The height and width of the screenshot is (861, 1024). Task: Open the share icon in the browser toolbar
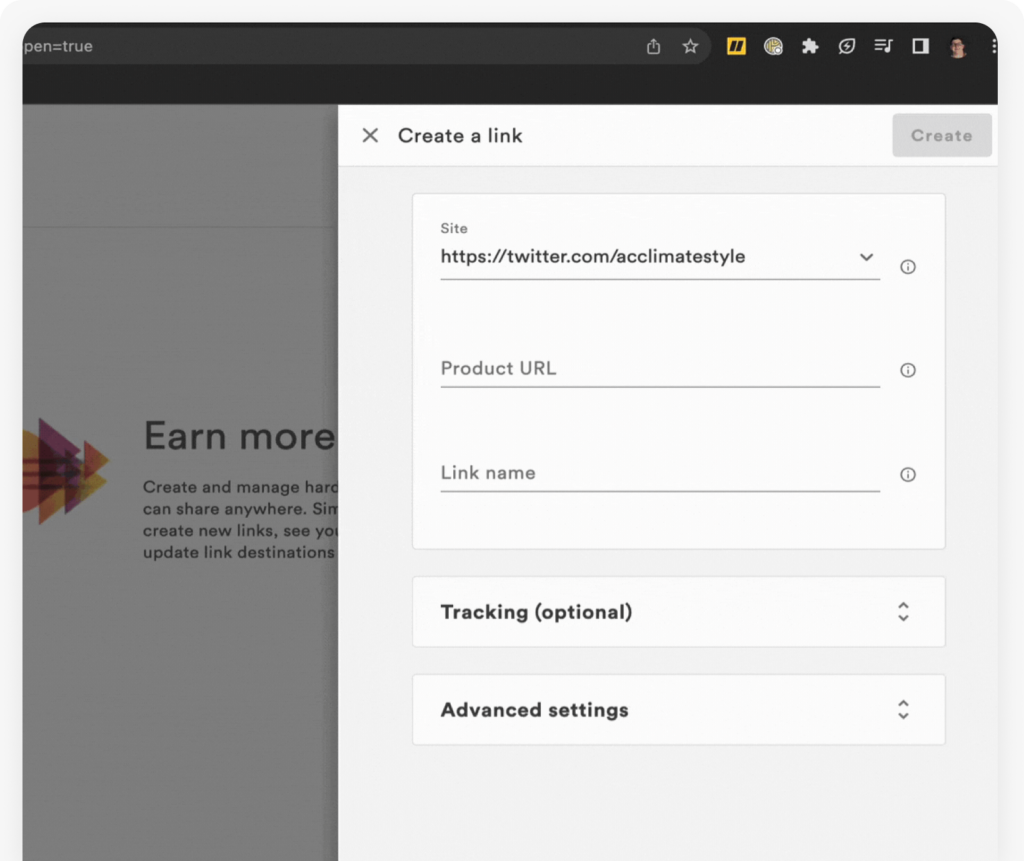point(653,46)
